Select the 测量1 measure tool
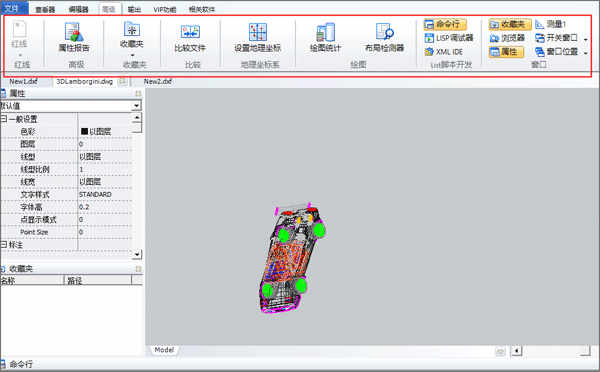The height and width of the screenshot is (372, 600). click(551, 24)
